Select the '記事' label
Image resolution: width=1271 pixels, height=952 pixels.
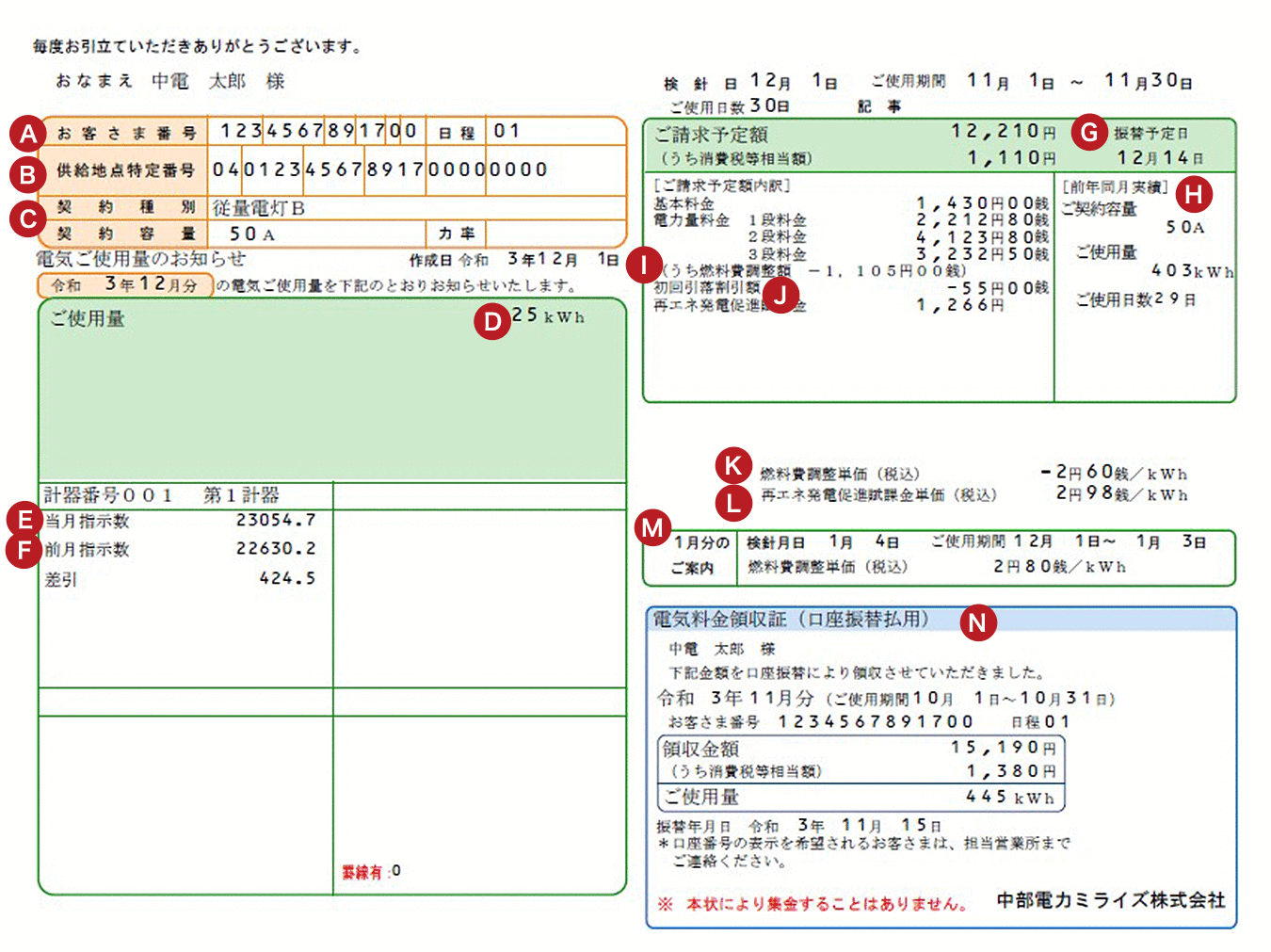click(879, 106)
